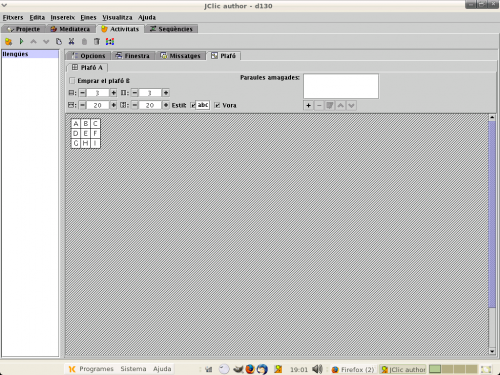Move the activity down in the list

46,42
